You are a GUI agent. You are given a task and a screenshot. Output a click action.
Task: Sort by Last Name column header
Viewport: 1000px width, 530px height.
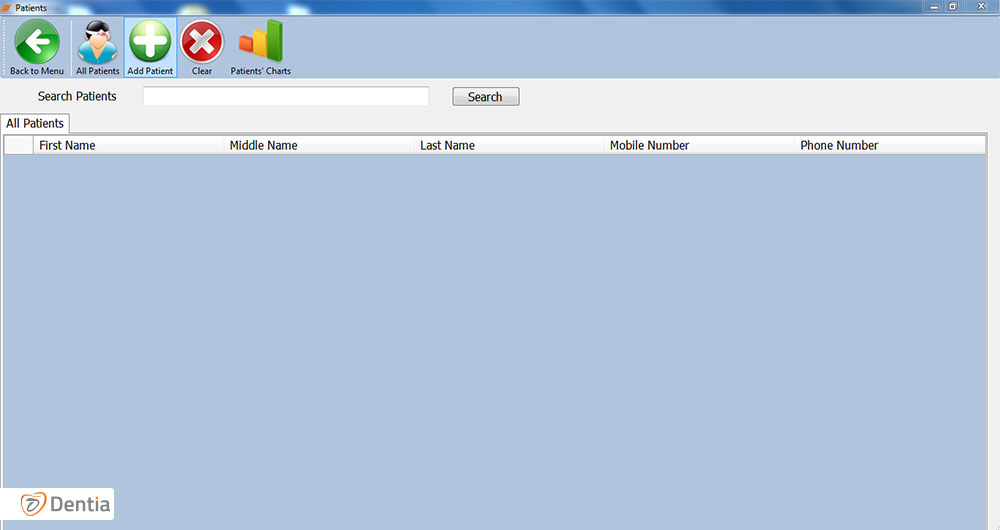(509, 146)
